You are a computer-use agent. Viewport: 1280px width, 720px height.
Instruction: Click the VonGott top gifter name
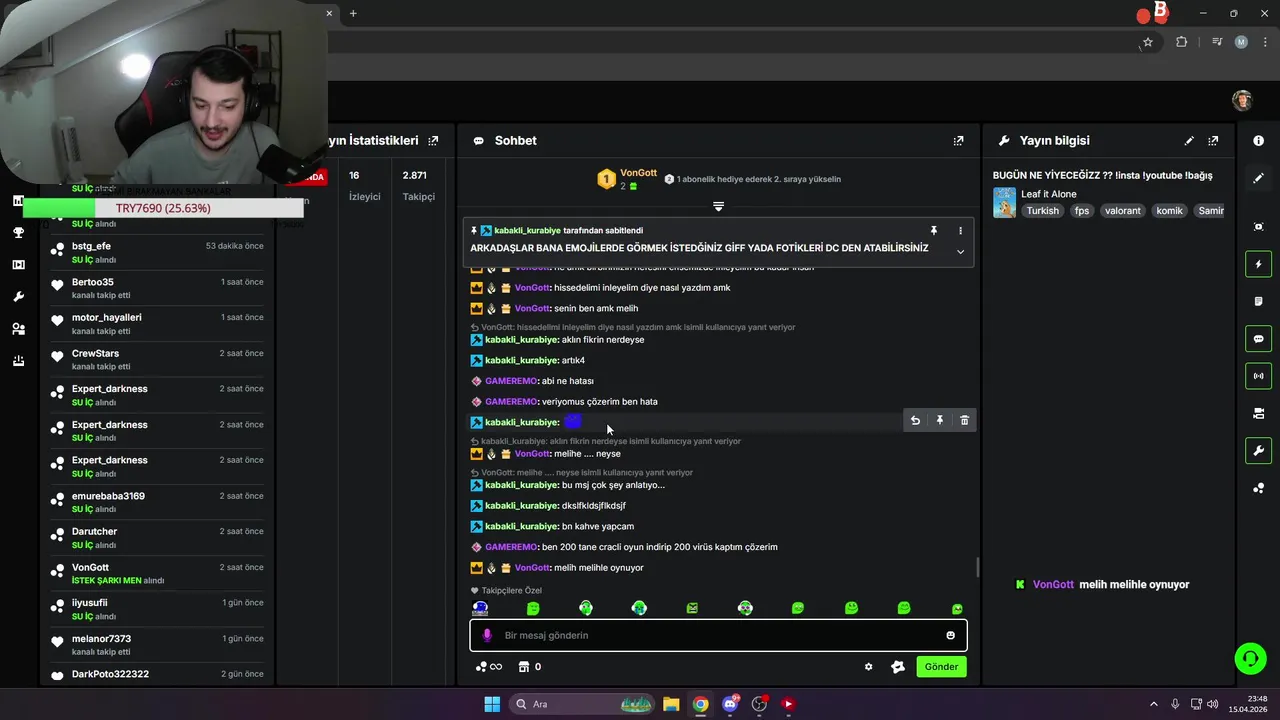point(638,173)
